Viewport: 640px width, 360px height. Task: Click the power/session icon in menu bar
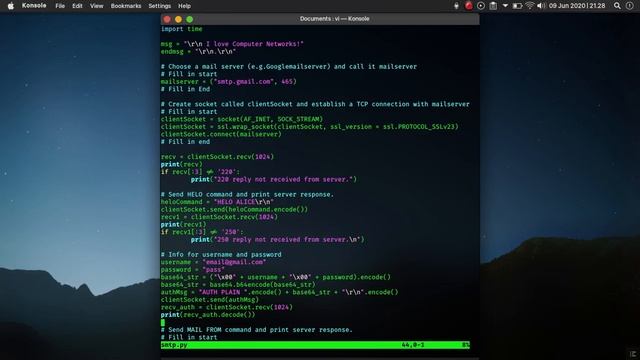tap(629, 6)
